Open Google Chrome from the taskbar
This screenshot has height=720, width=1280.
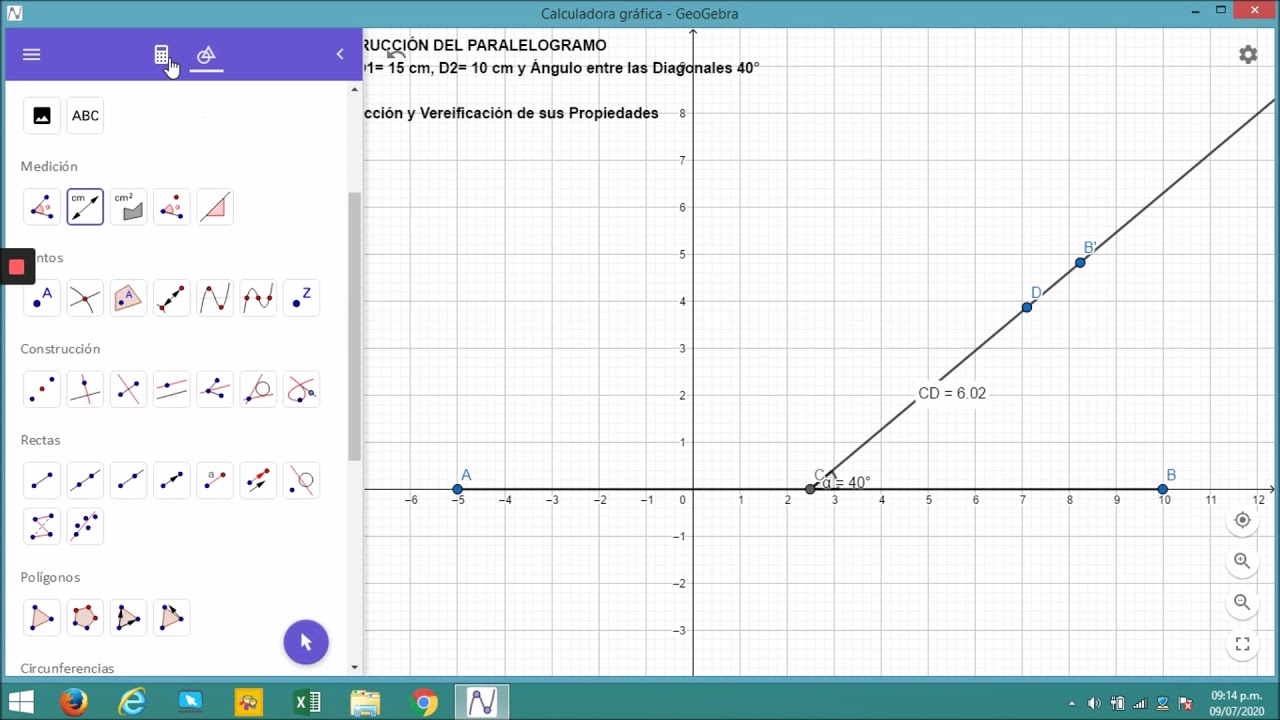coord(424,703)
